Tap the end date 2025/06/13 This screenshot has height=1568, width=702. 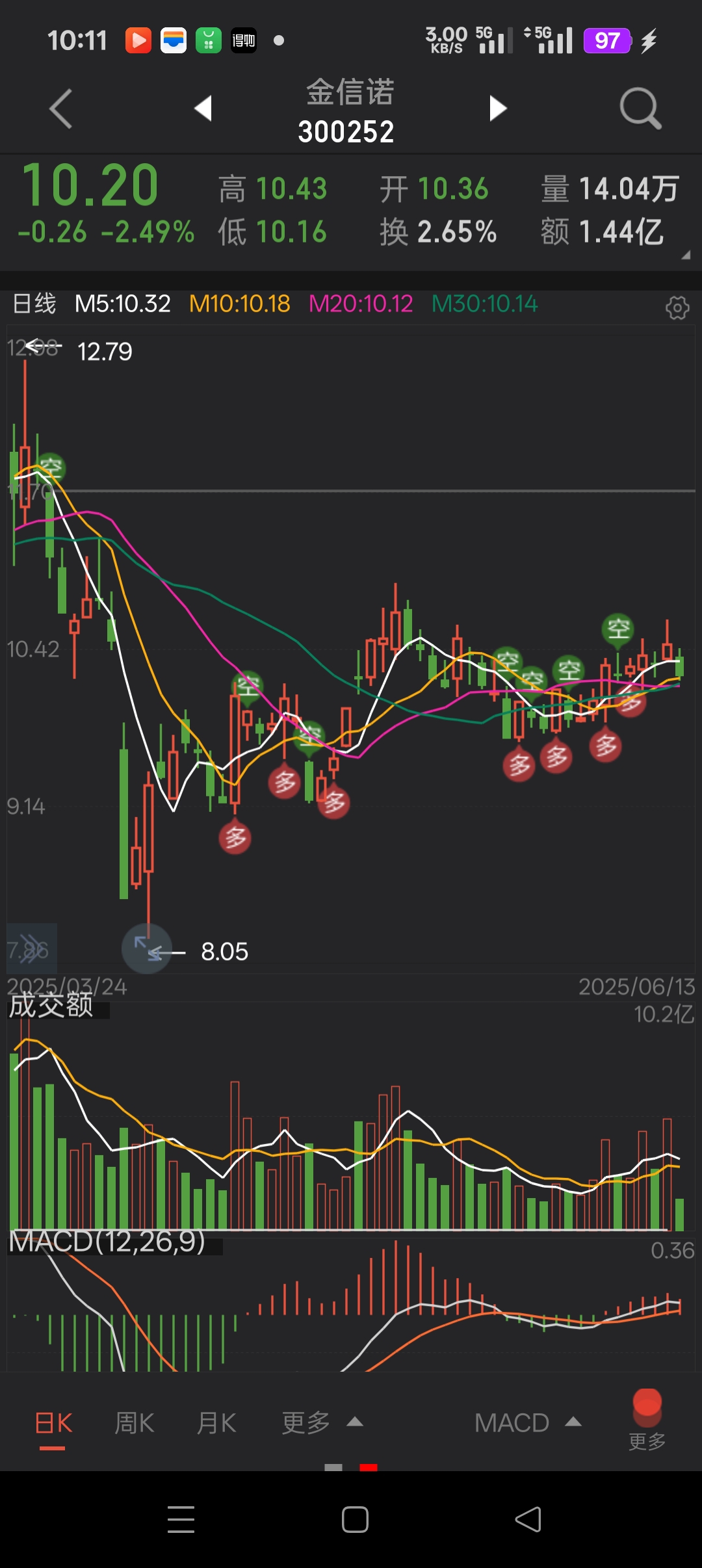[x=637, y=986]
